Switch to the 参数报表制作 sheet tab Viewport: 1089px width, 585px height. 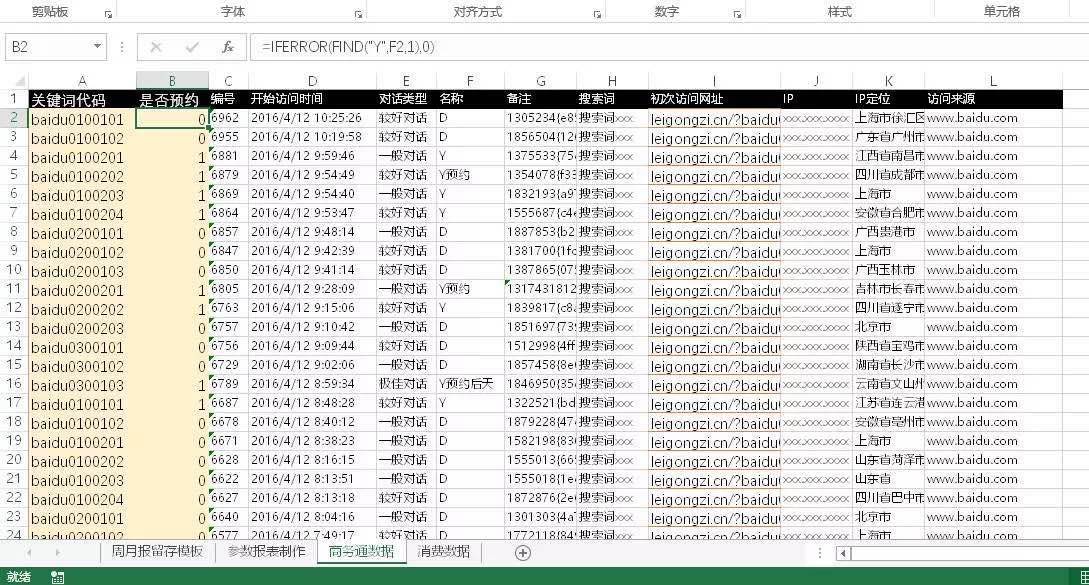pos(266,552)
